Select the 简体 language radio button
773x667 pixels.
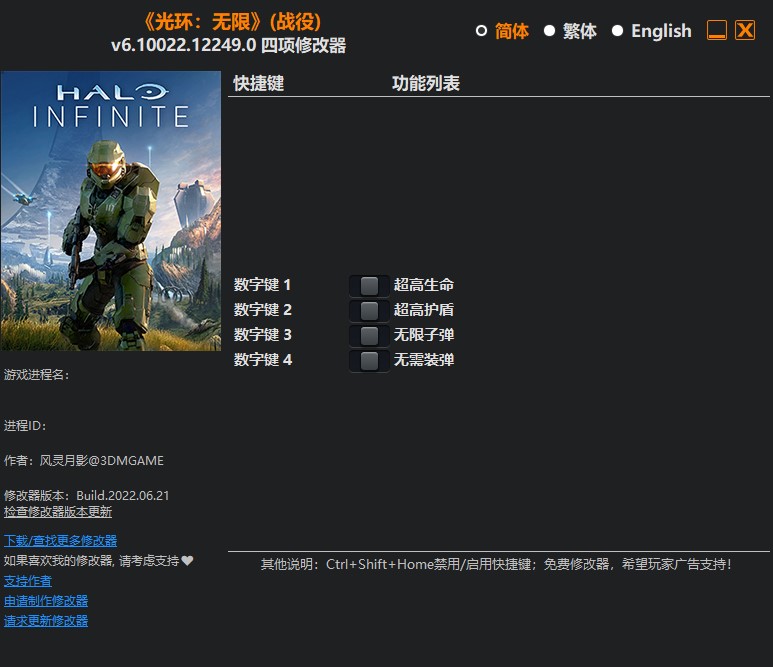(482, 31)
